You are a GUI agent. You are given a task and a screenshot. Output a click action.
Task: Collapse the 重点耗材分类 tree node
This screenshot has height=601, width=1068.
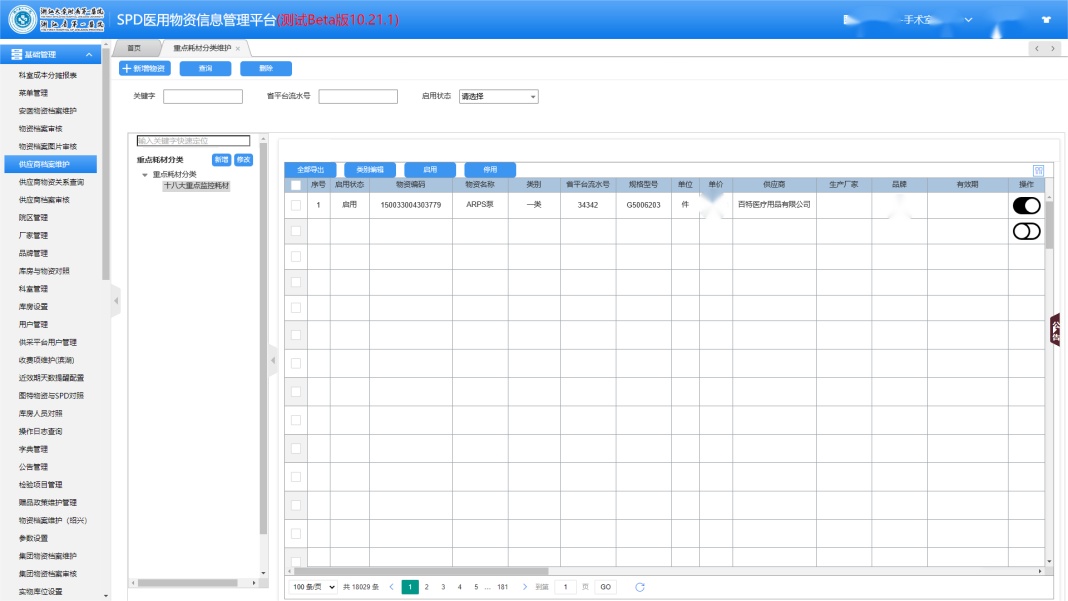point(145,175)
